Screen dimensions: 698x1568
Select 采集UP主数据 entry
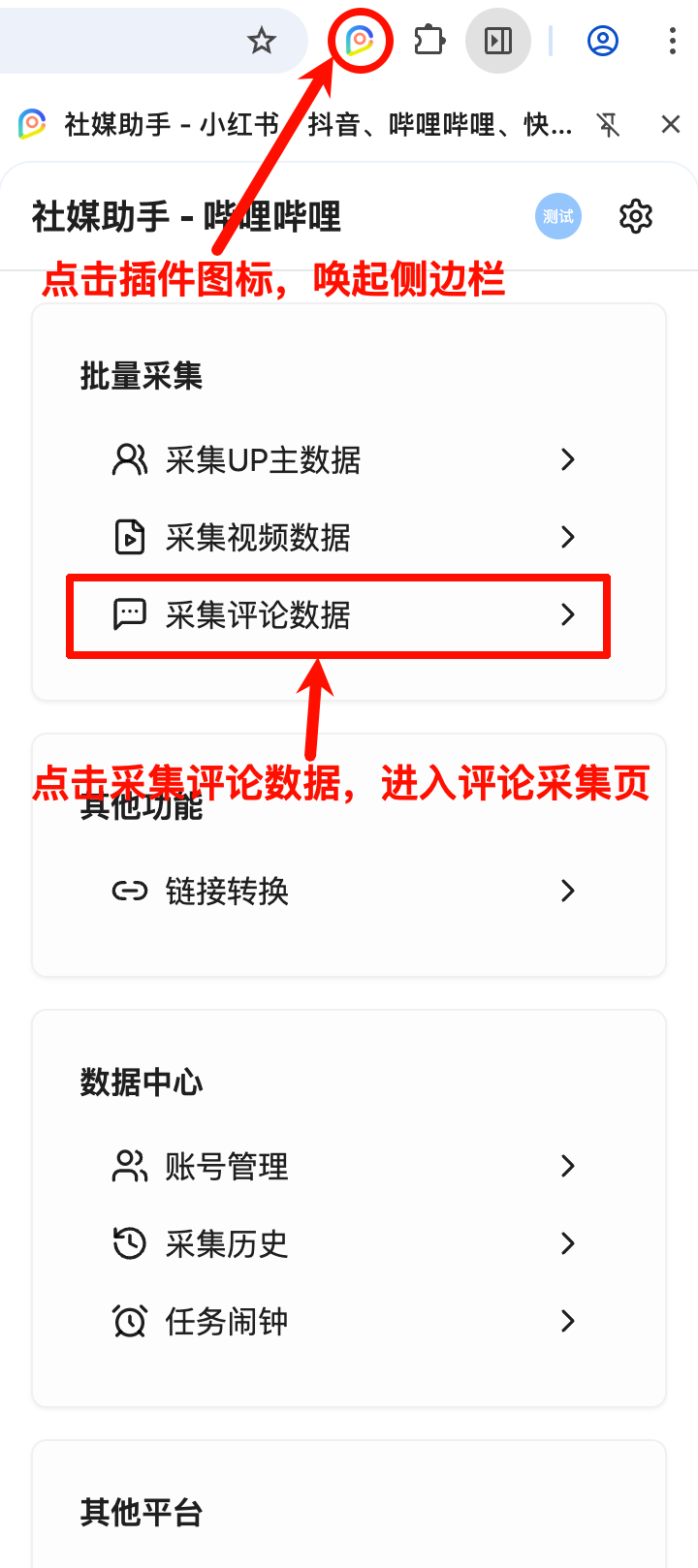tap(344, 459)
